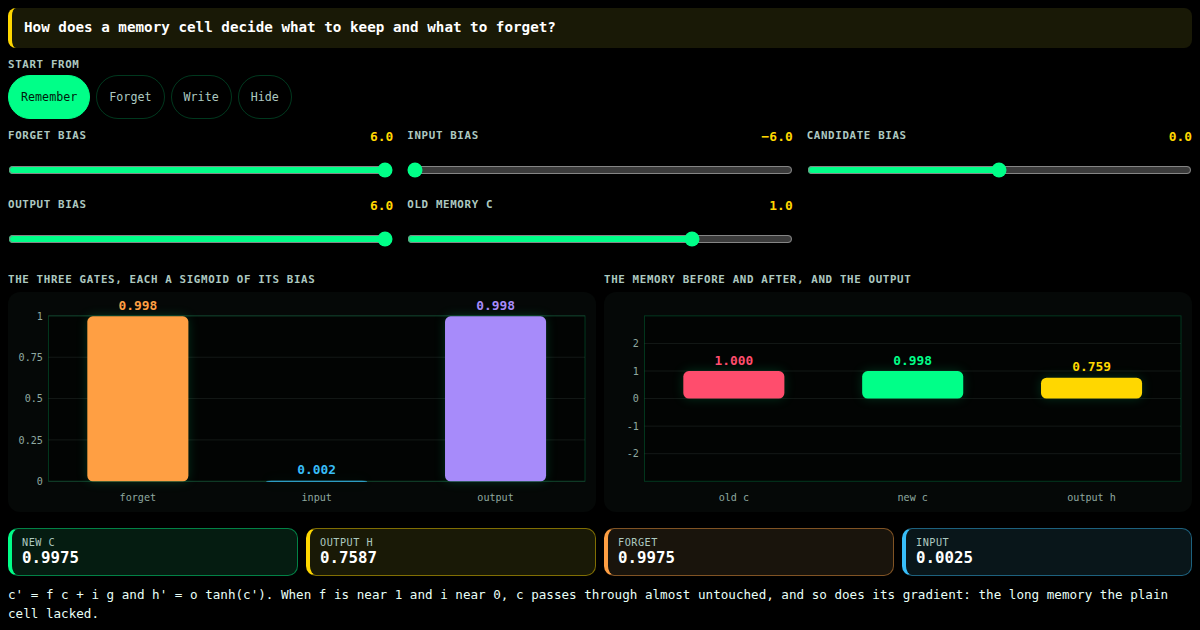Adjust the Input Bias slider

600,170
